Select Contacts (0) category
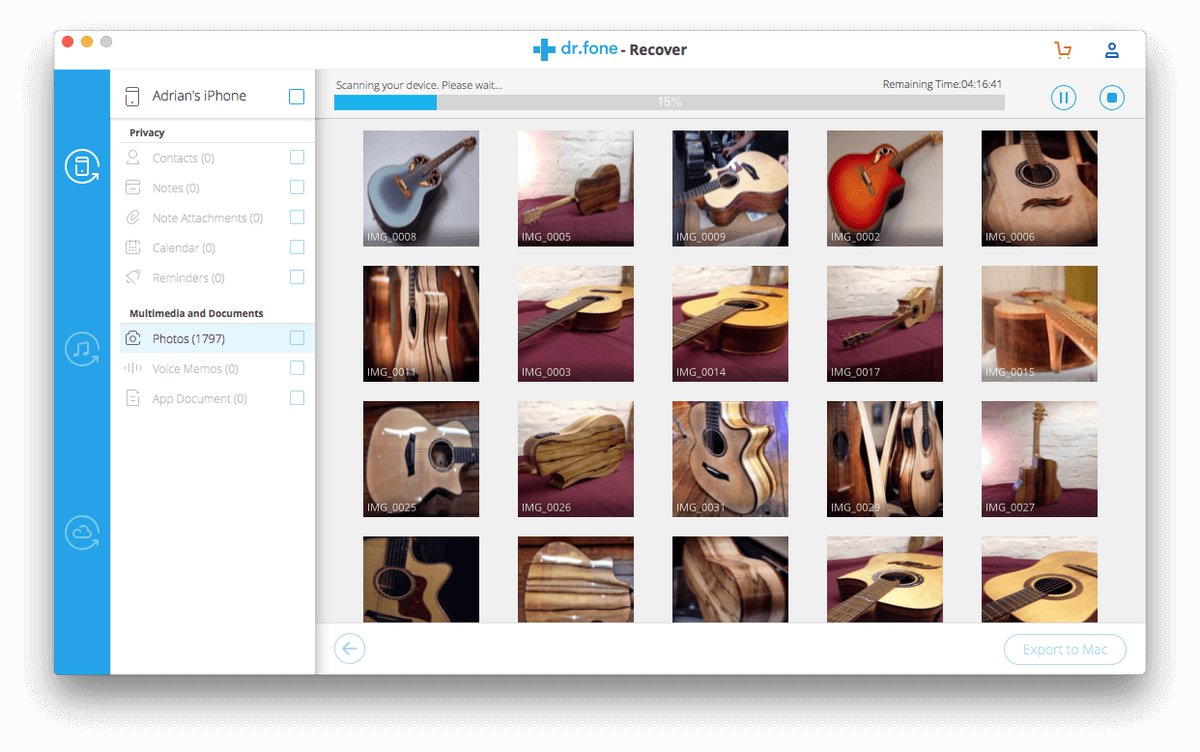Viewport: 1200px width, 752px height. (216, 158)
